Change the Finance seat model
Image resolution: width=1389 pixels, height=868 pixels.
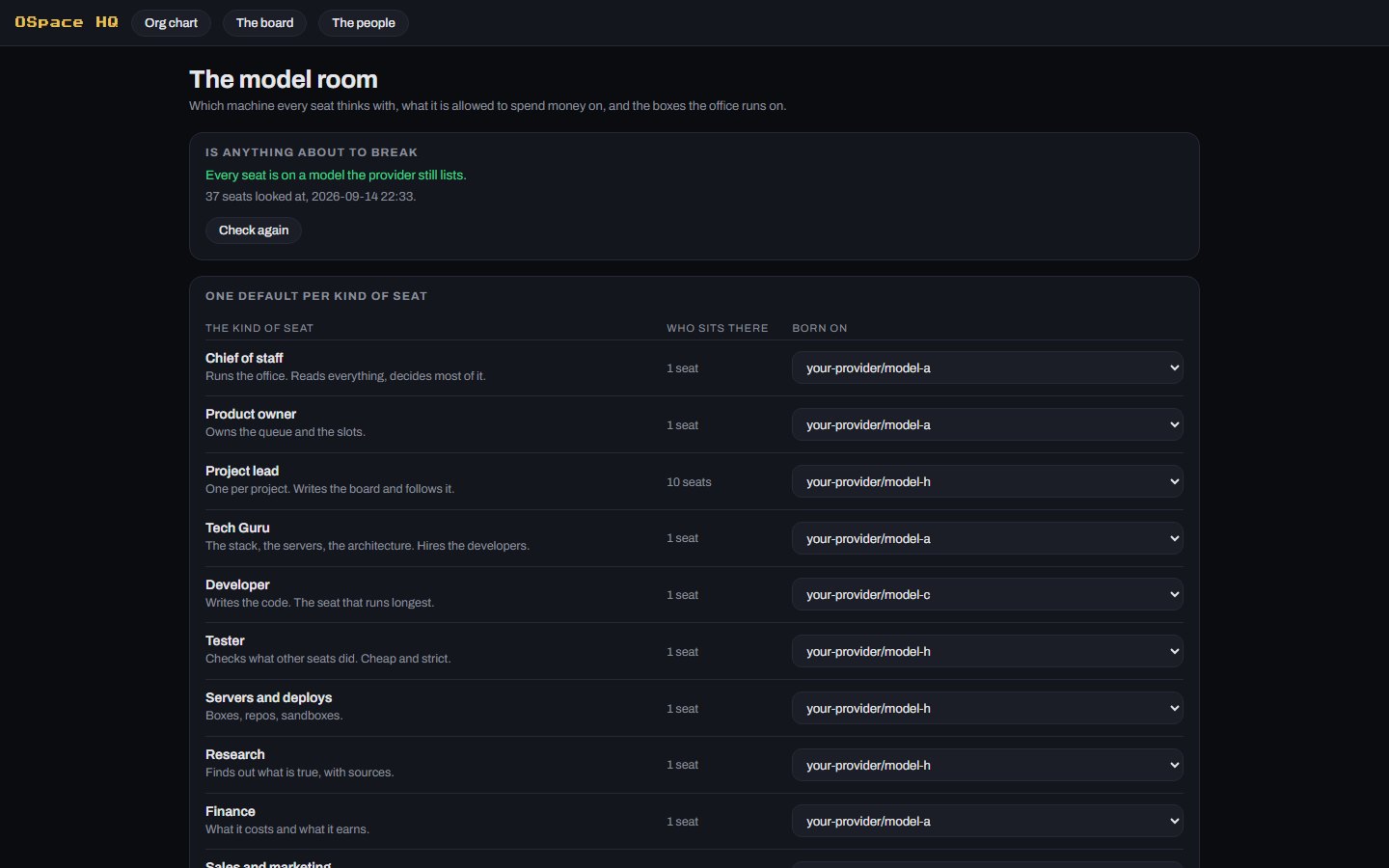(988, 822)
